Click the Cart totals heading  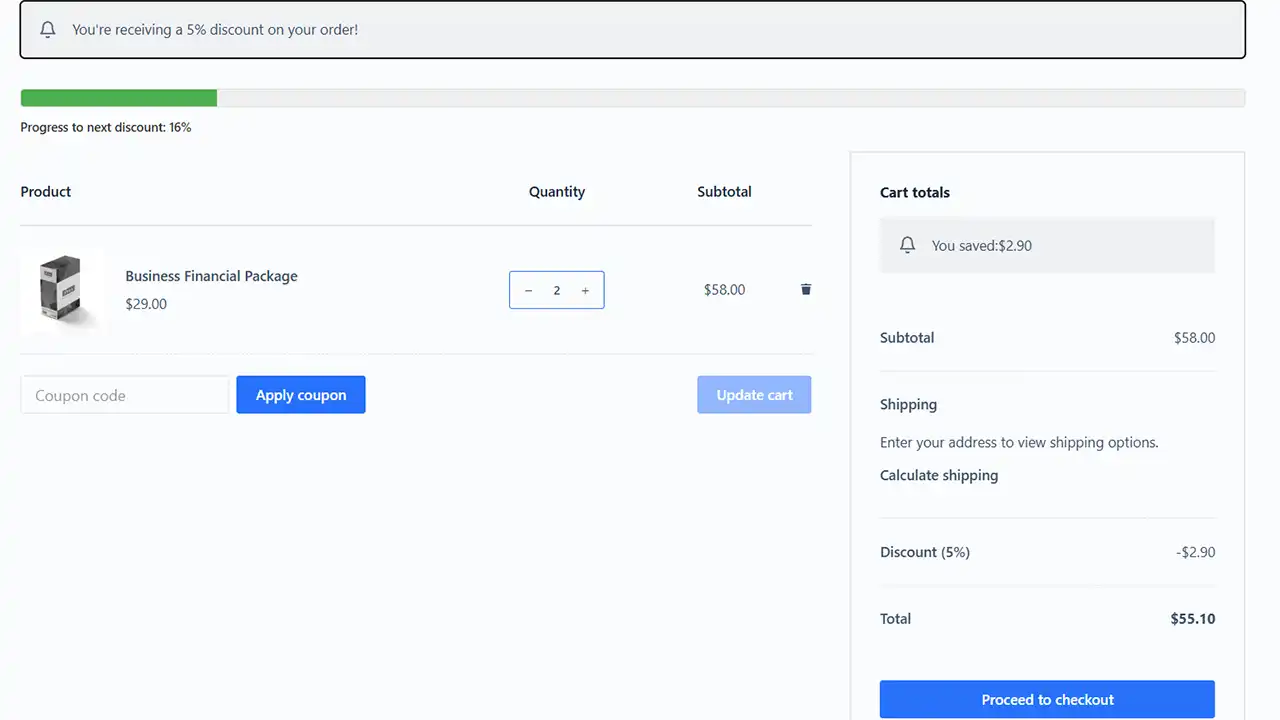(x=914, y=192)
